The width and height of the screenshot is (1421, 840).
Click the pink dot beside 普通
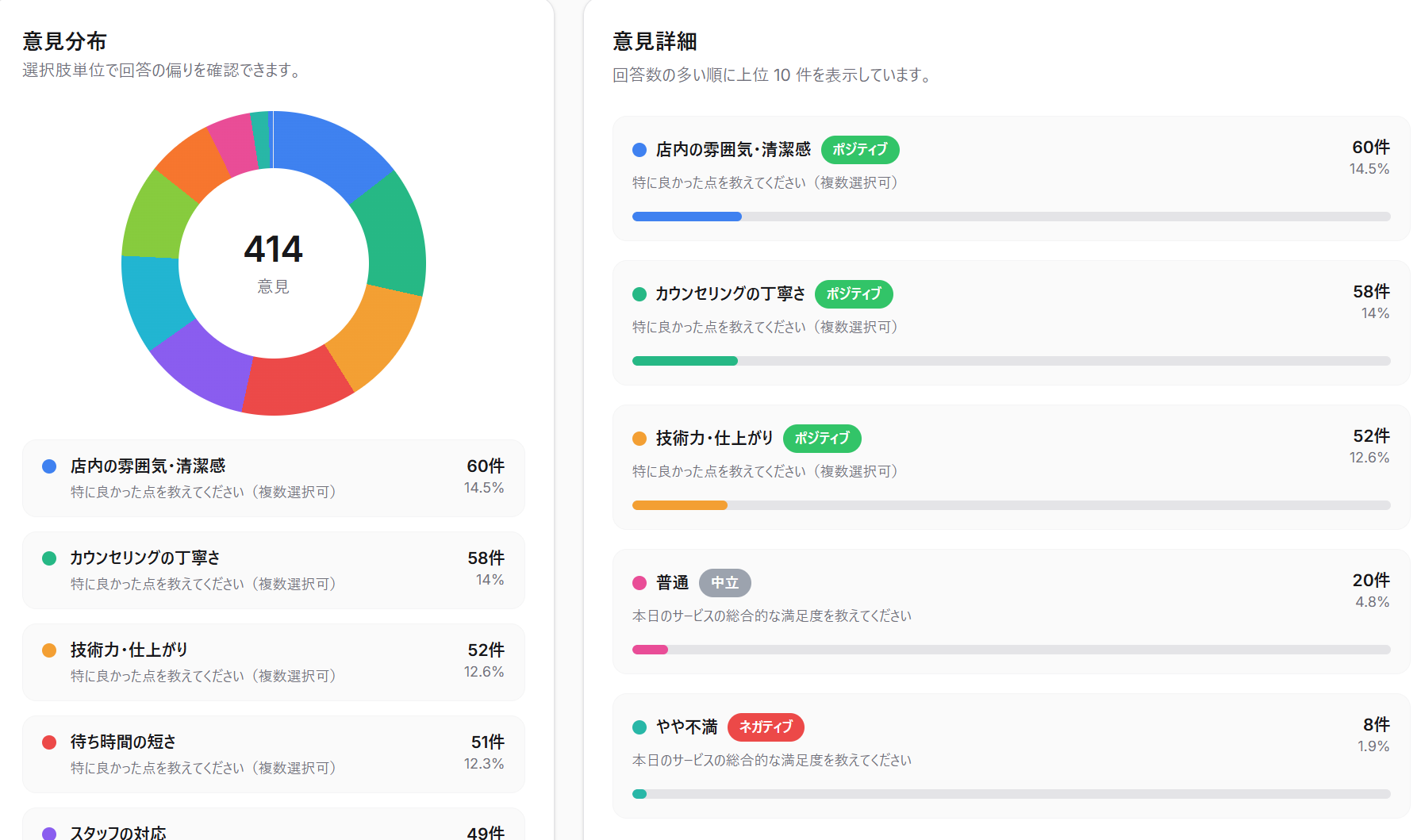(x=639, y=582)
